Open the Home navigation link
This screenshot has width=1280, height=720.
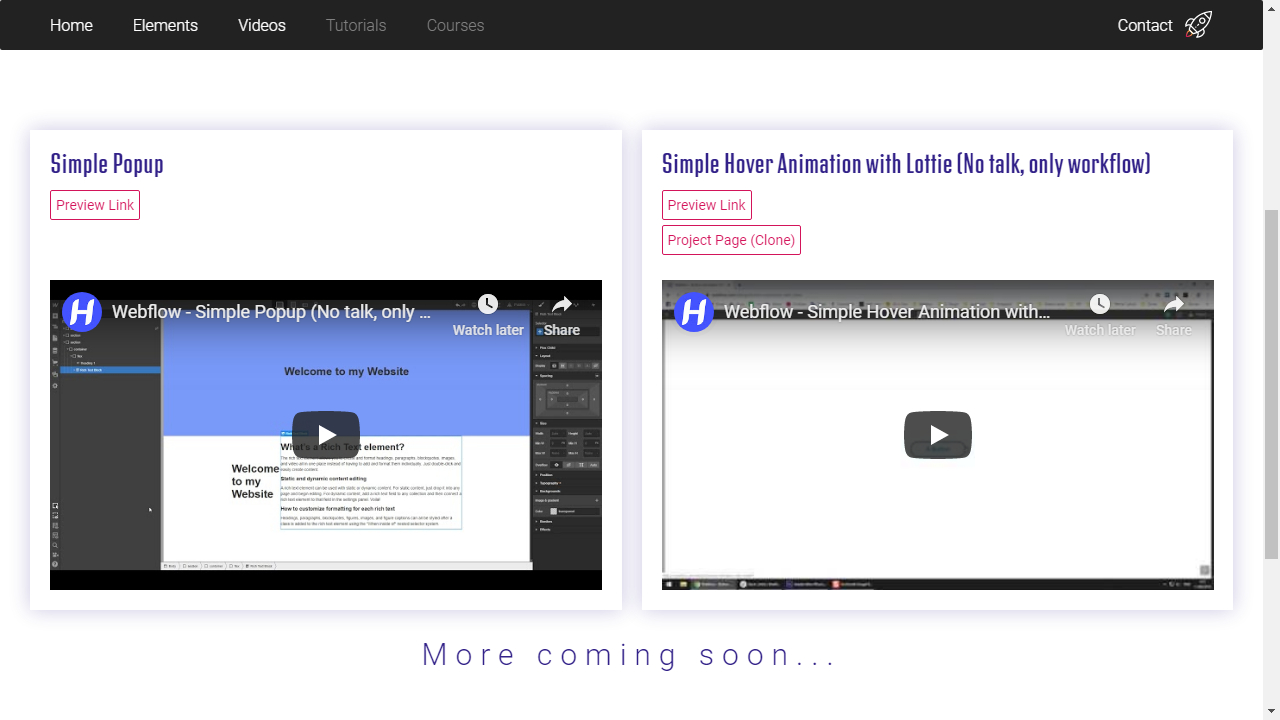(x=71, y=25)
